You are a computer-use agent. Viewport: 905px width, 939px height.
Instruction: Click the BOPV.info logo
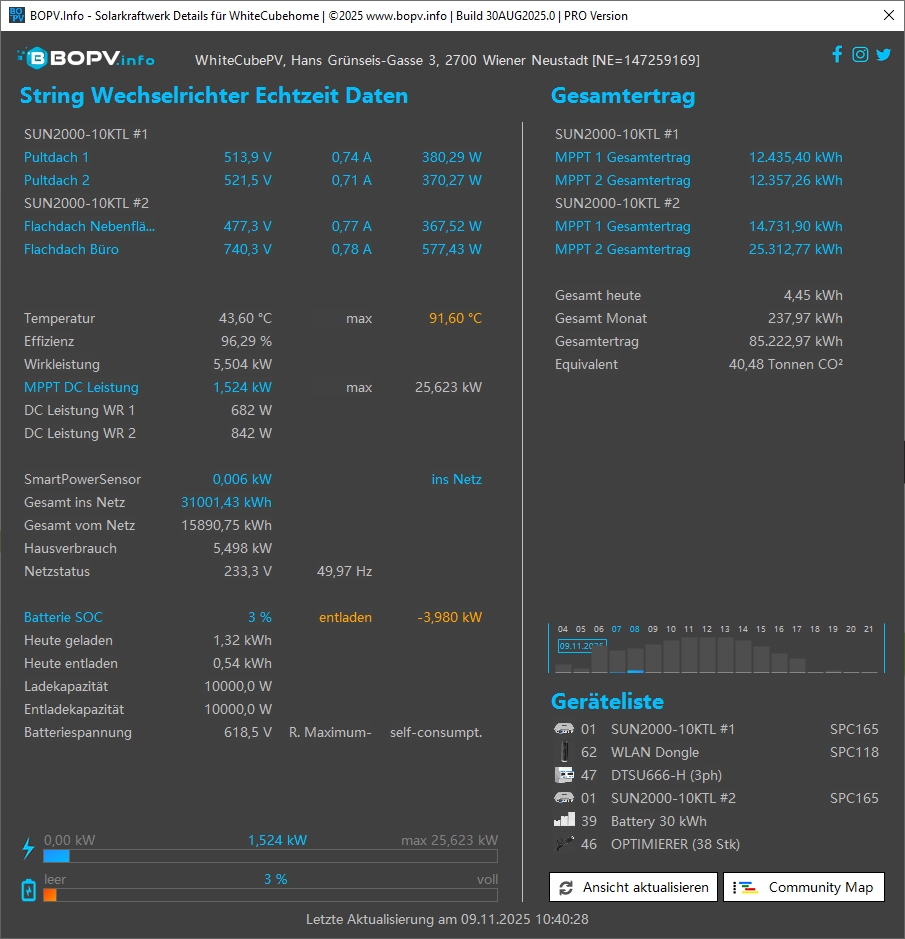tap(86, 58)
